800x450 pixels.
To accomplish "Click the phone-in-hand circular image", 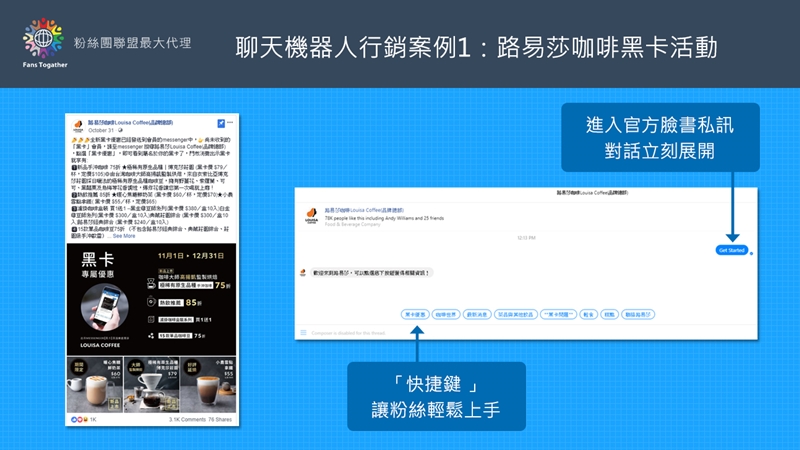I will 105,307.
